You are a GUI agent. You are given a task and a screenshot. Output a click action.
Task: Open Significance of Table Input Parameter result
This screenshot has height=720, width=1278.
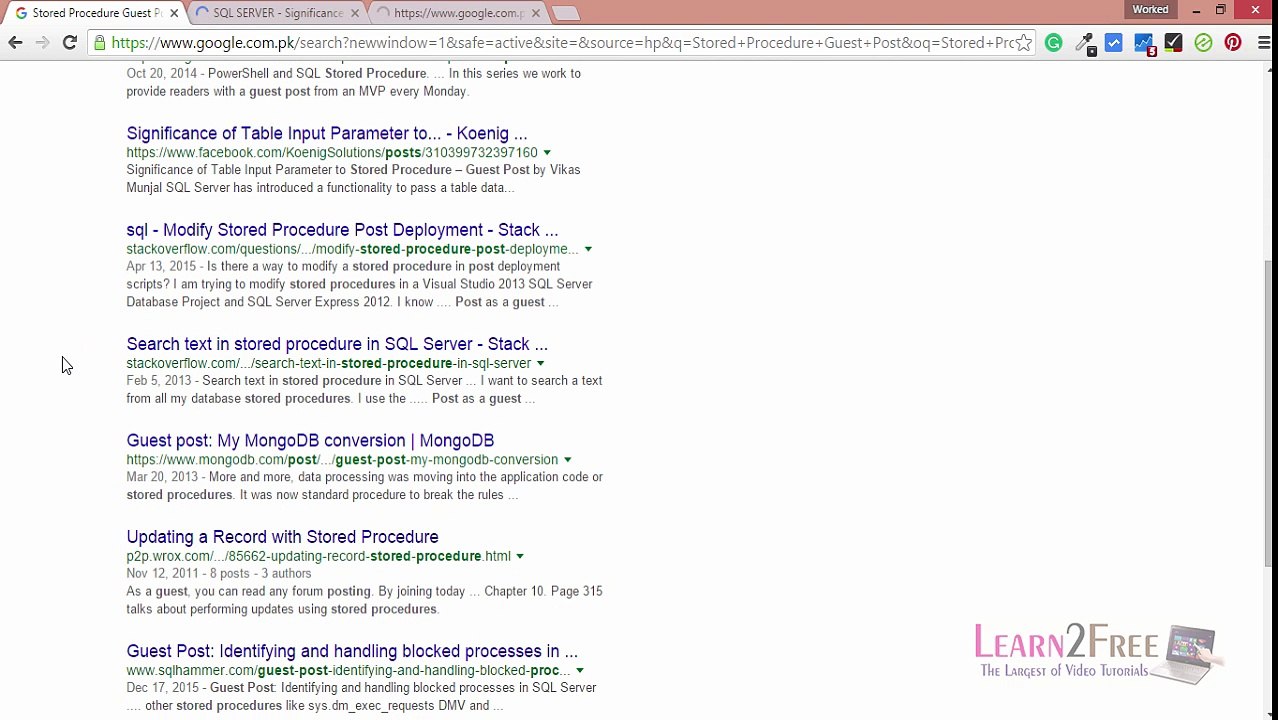tap(326, 133)
